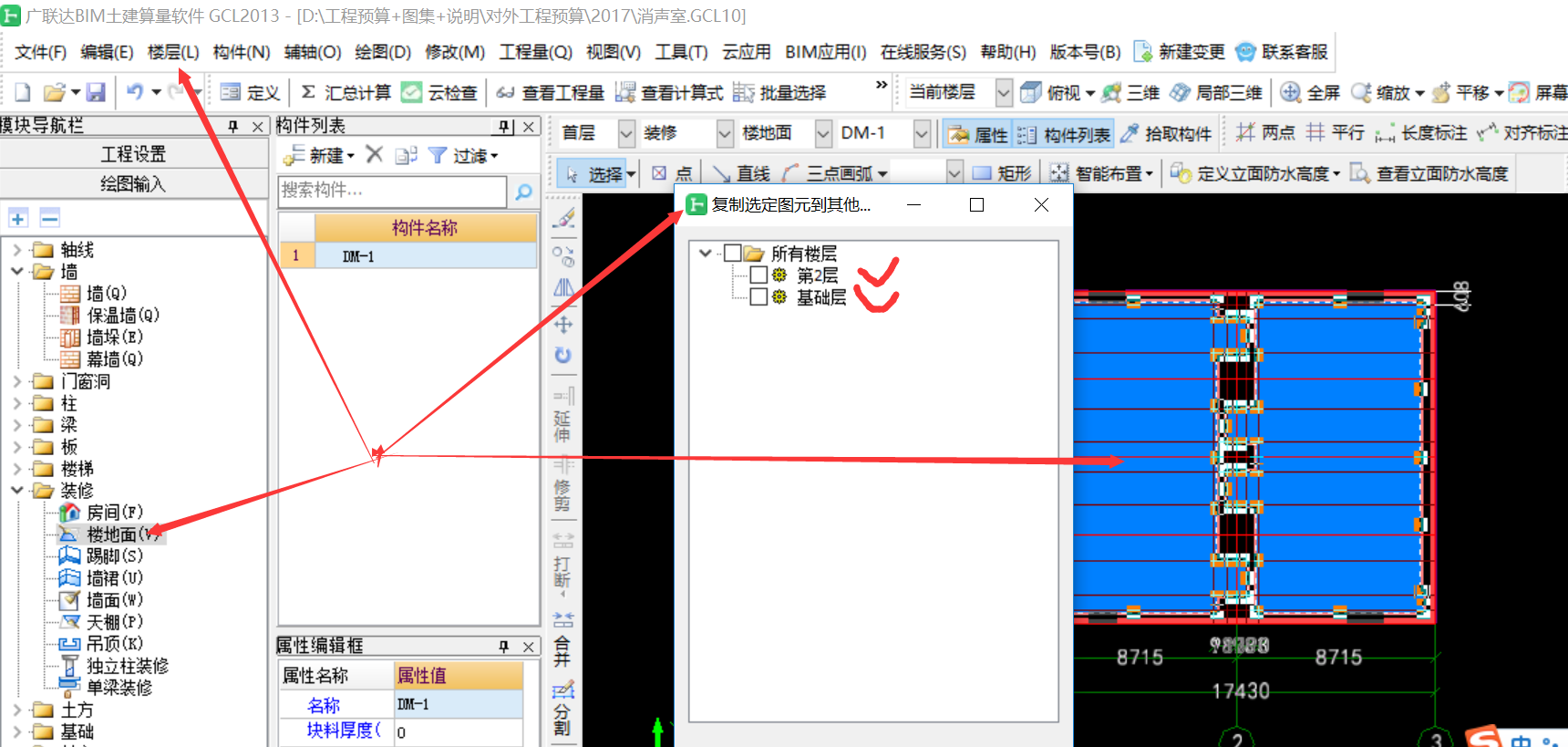Open the 文件(F) menu

pos(41,52)
